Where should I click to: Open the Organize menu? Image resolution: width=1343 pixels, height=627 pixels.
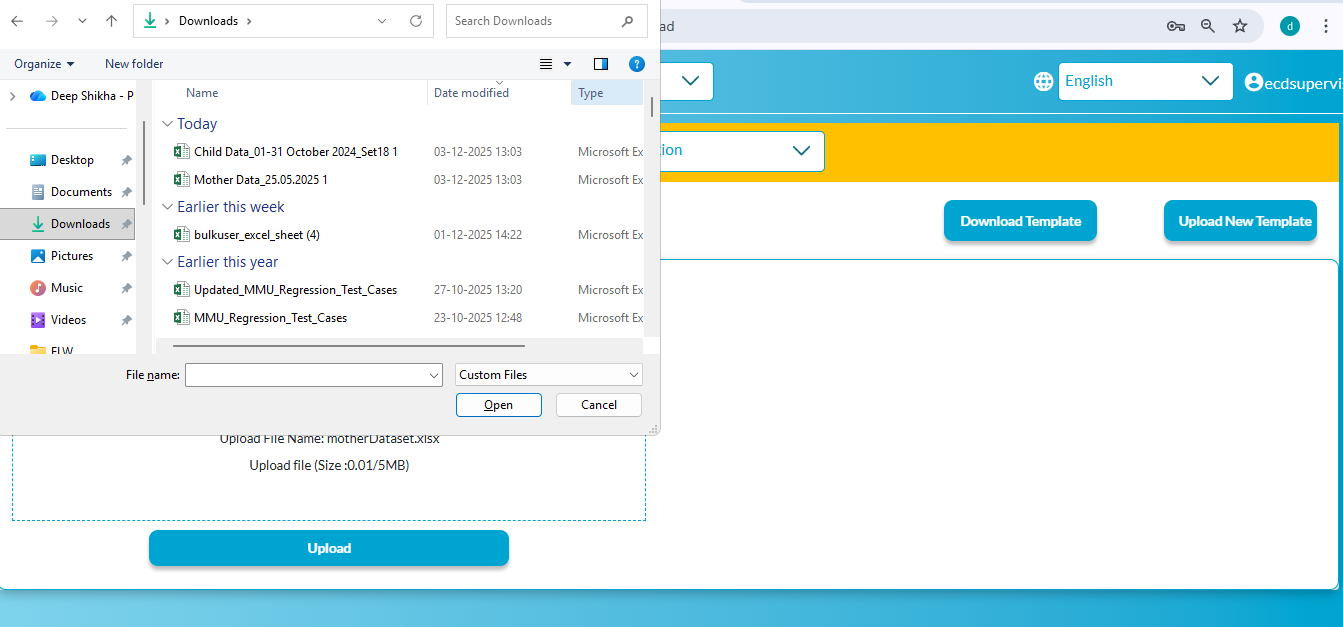pos(44,64)
